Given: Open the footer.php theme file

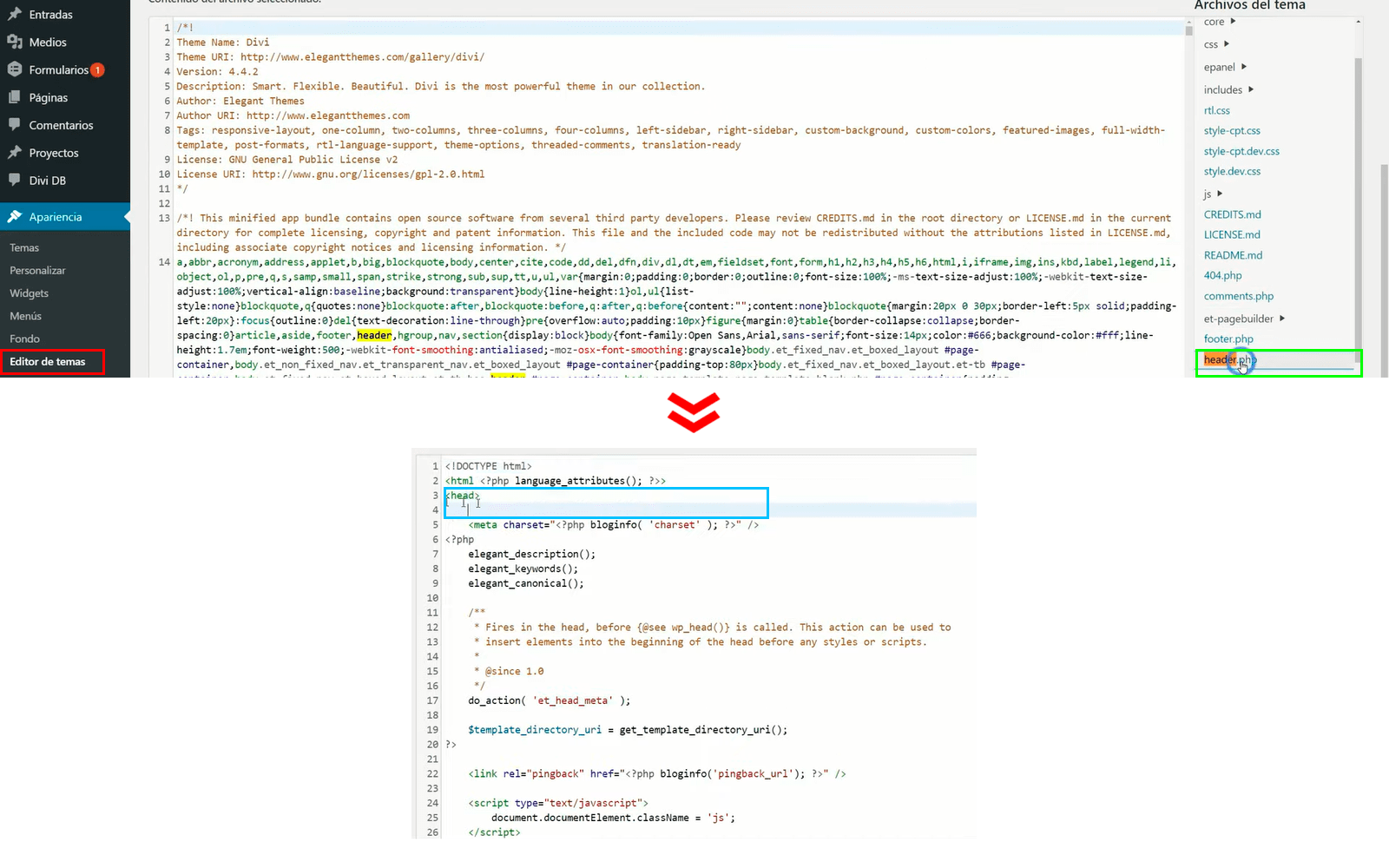Looking at the screenshot, I should click(1228, 339).
